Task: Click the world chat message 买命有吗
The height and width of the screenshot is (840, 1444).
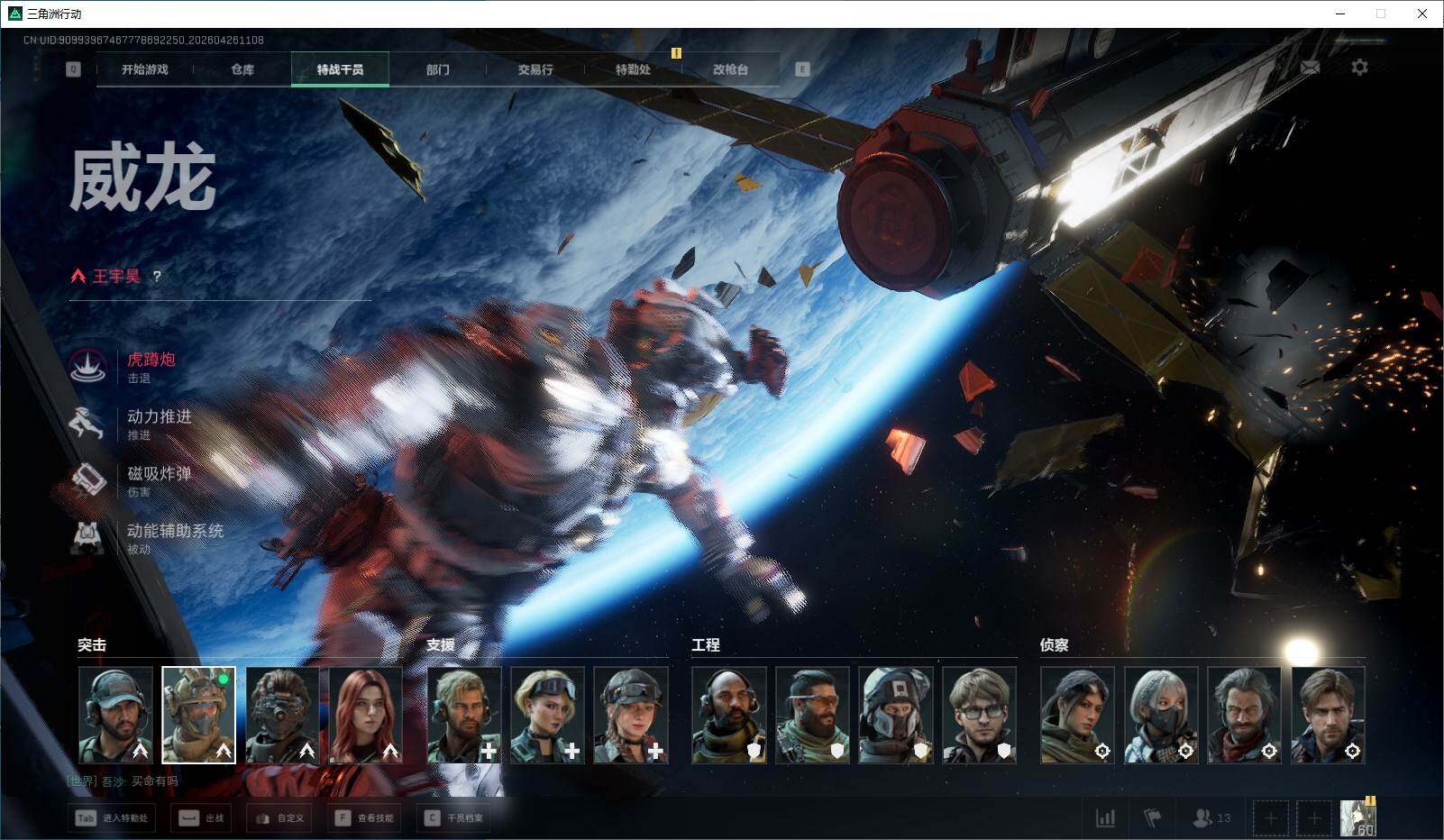Action: point(155,781)
